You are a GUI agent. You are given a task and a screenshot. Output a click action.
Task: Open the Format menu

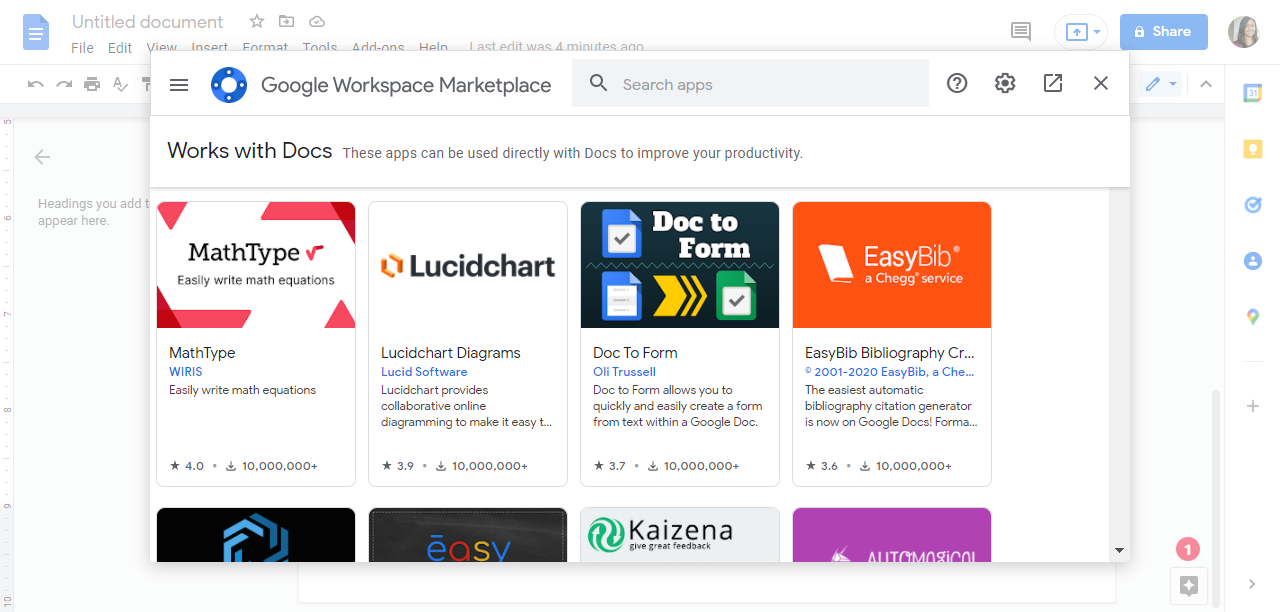[x=265, y=47]
